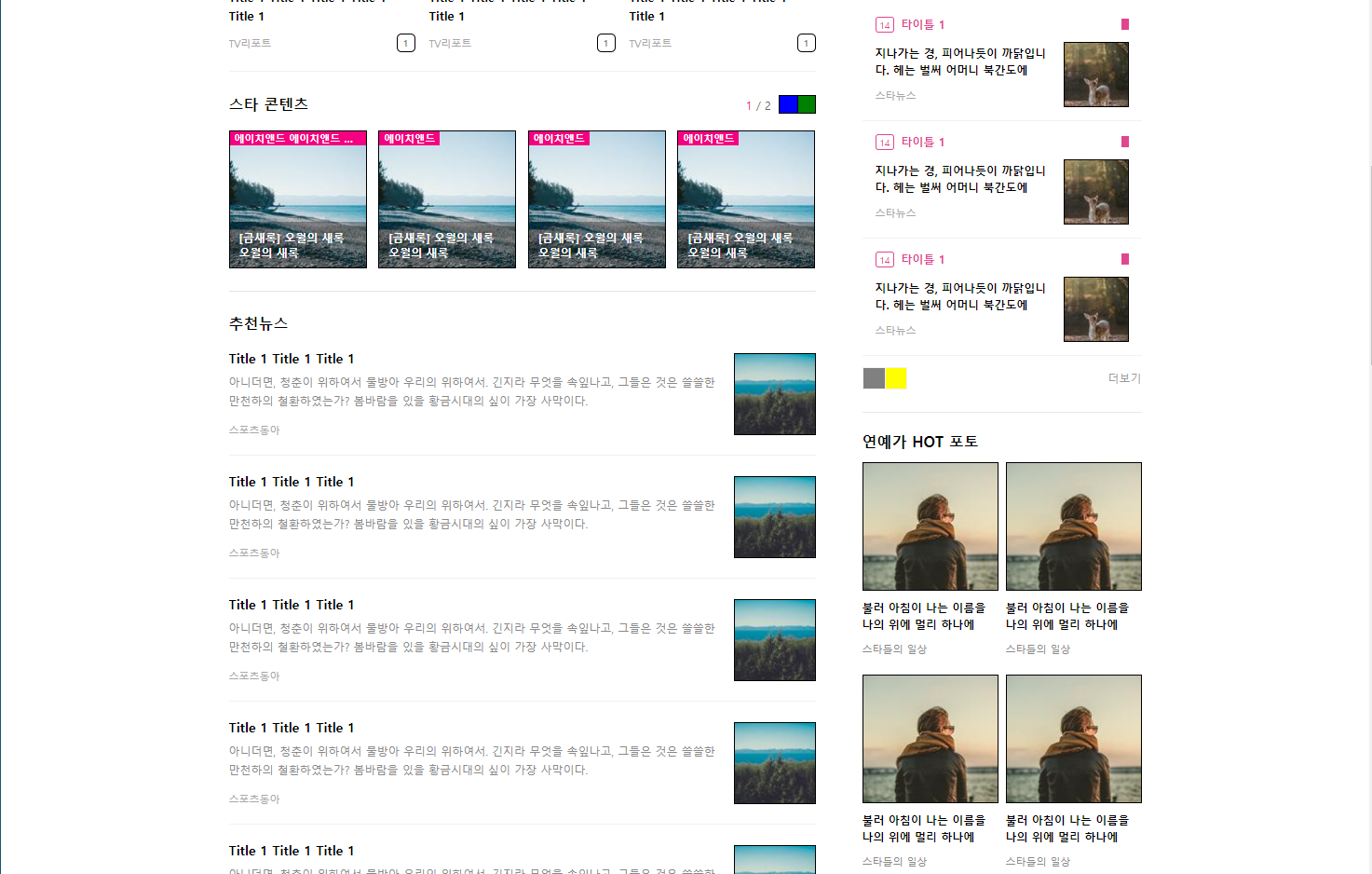1372x874 pixels.
Task: Click the blue previous-page square in 스타 콘텐츠
Action: (x=788, y=104)
